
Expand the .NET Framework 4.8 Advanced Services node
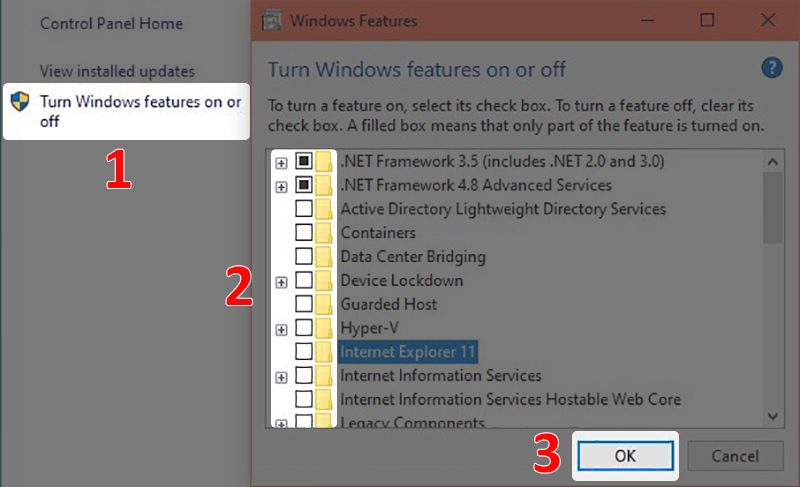(x=282, y=186)
